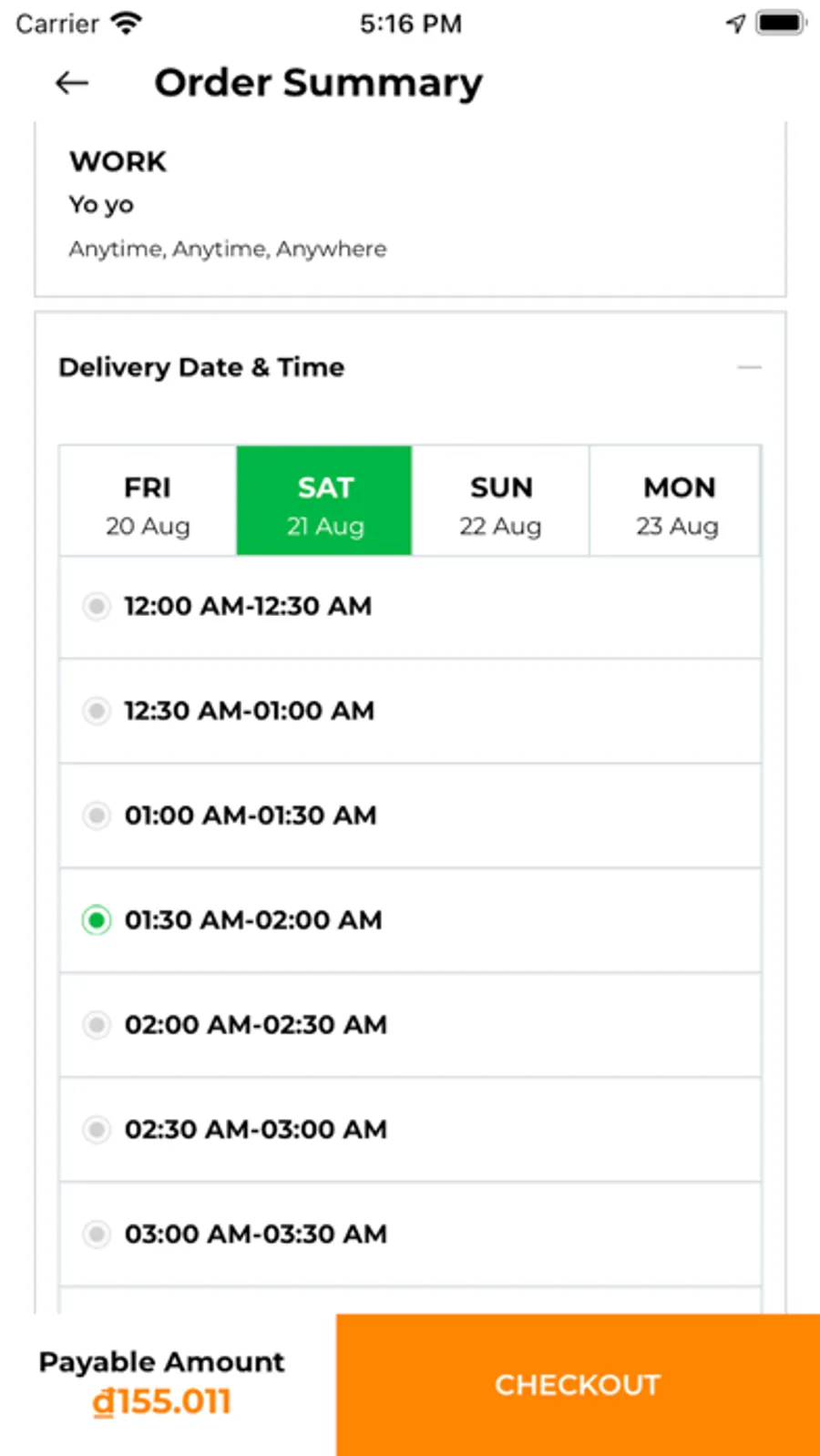Select the SAT 21 Aug tab
The width and height of the screenshot is (820, 1456).
tap(324, 502)
